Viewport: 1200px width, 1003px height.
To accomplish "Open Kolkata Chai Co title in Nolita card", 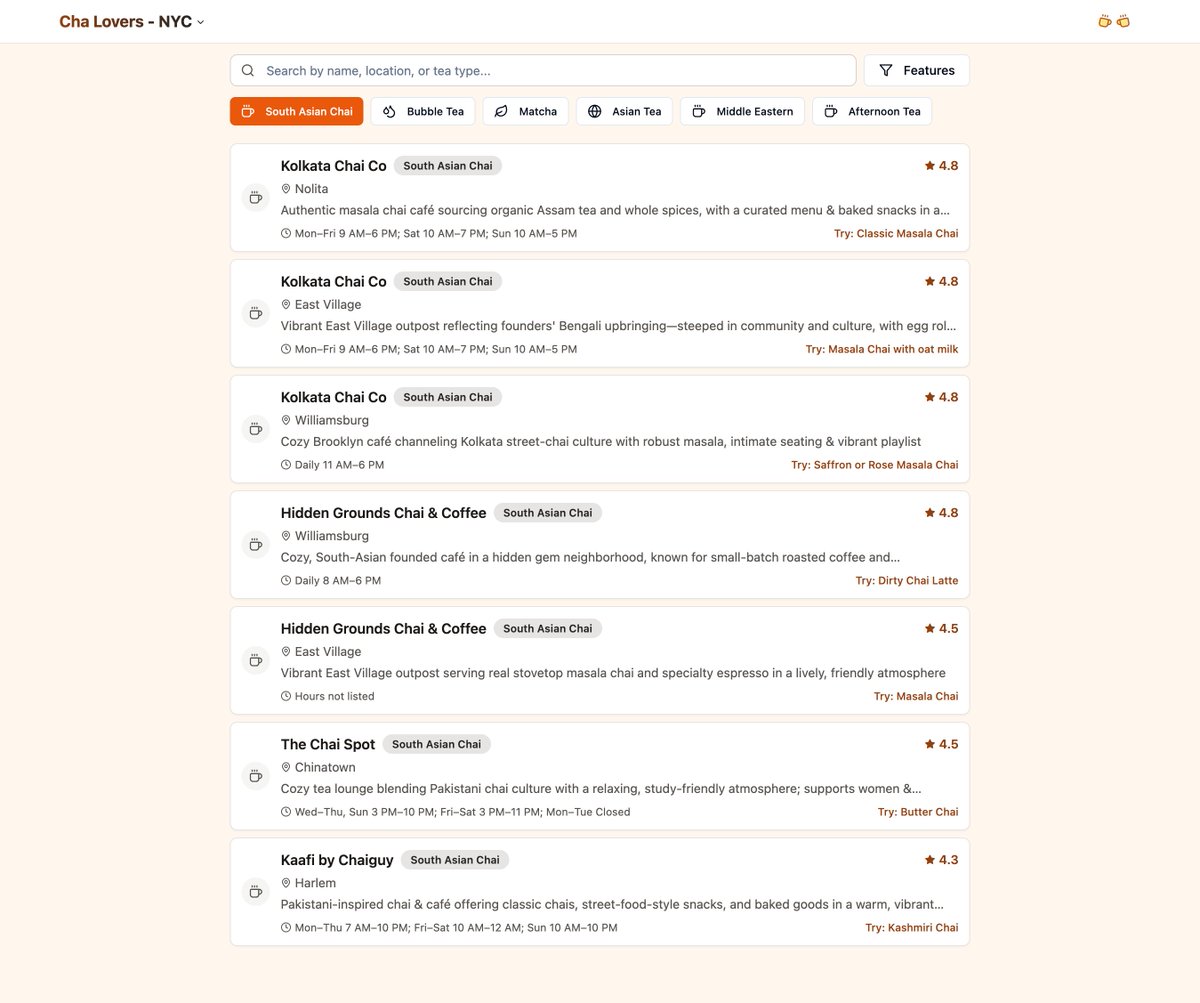I will (x=333, y=166).
